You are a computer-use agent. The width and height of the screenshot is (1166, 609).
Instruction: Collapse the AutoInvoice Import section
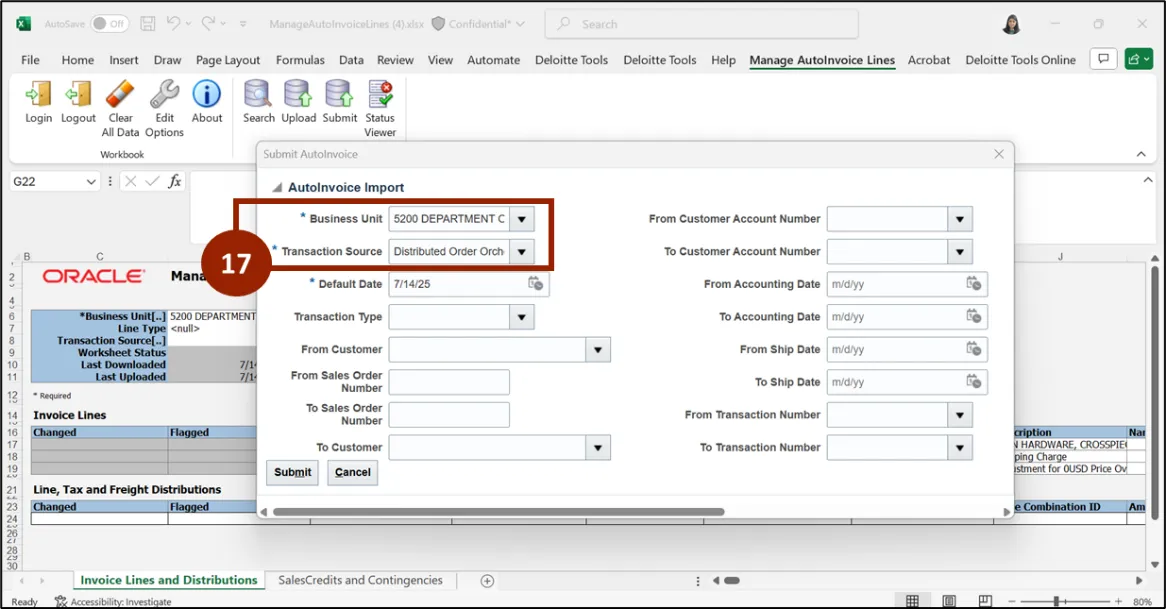pos(277,188)
